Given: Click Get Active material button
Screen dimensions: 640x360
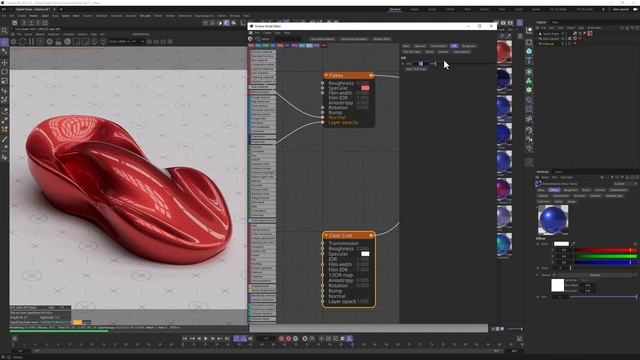Looking at the screenshot, I should coord(322,39).
